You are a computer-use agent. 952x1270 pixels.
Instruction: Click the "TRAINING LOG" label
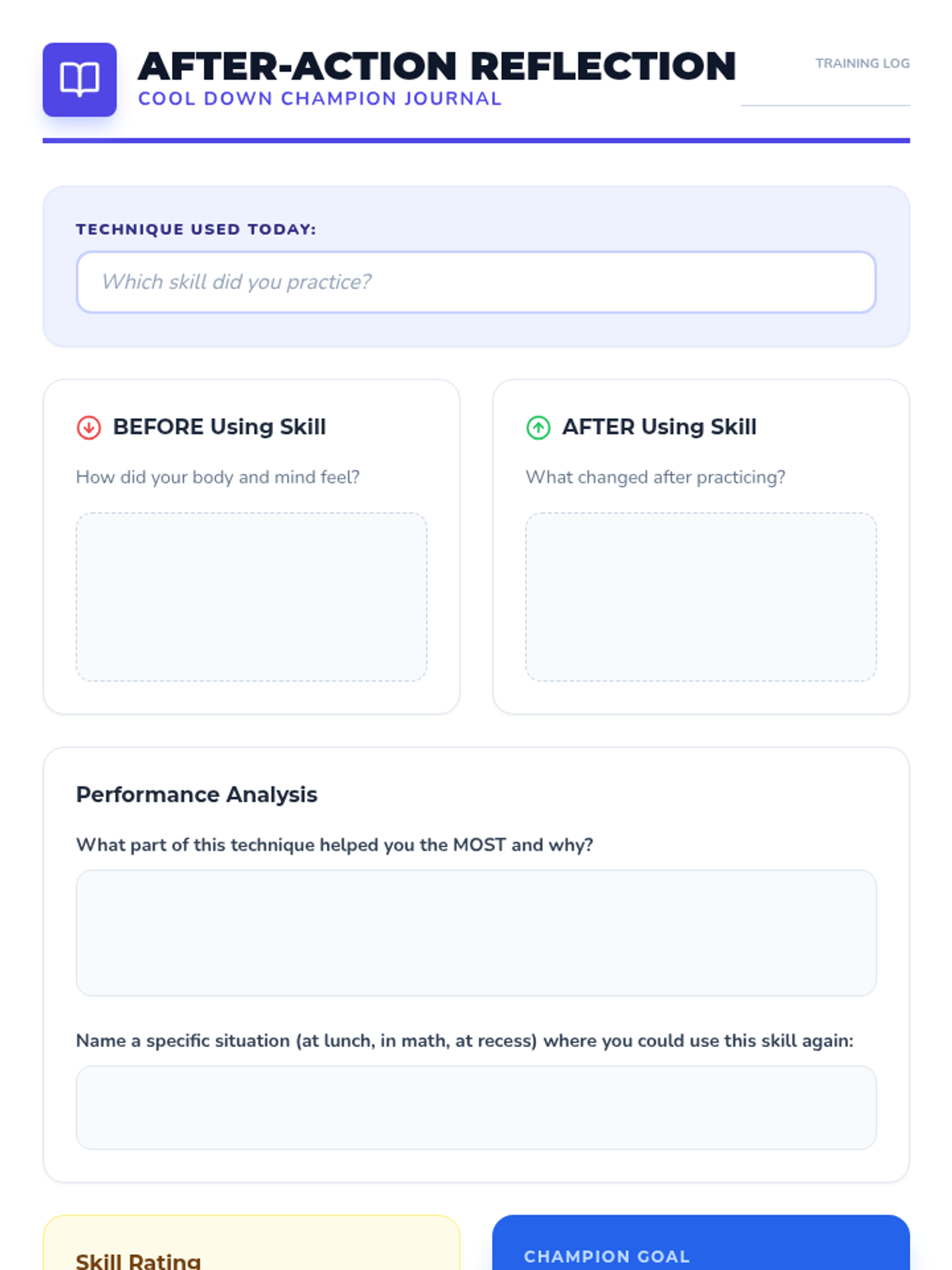pos(862,63)
